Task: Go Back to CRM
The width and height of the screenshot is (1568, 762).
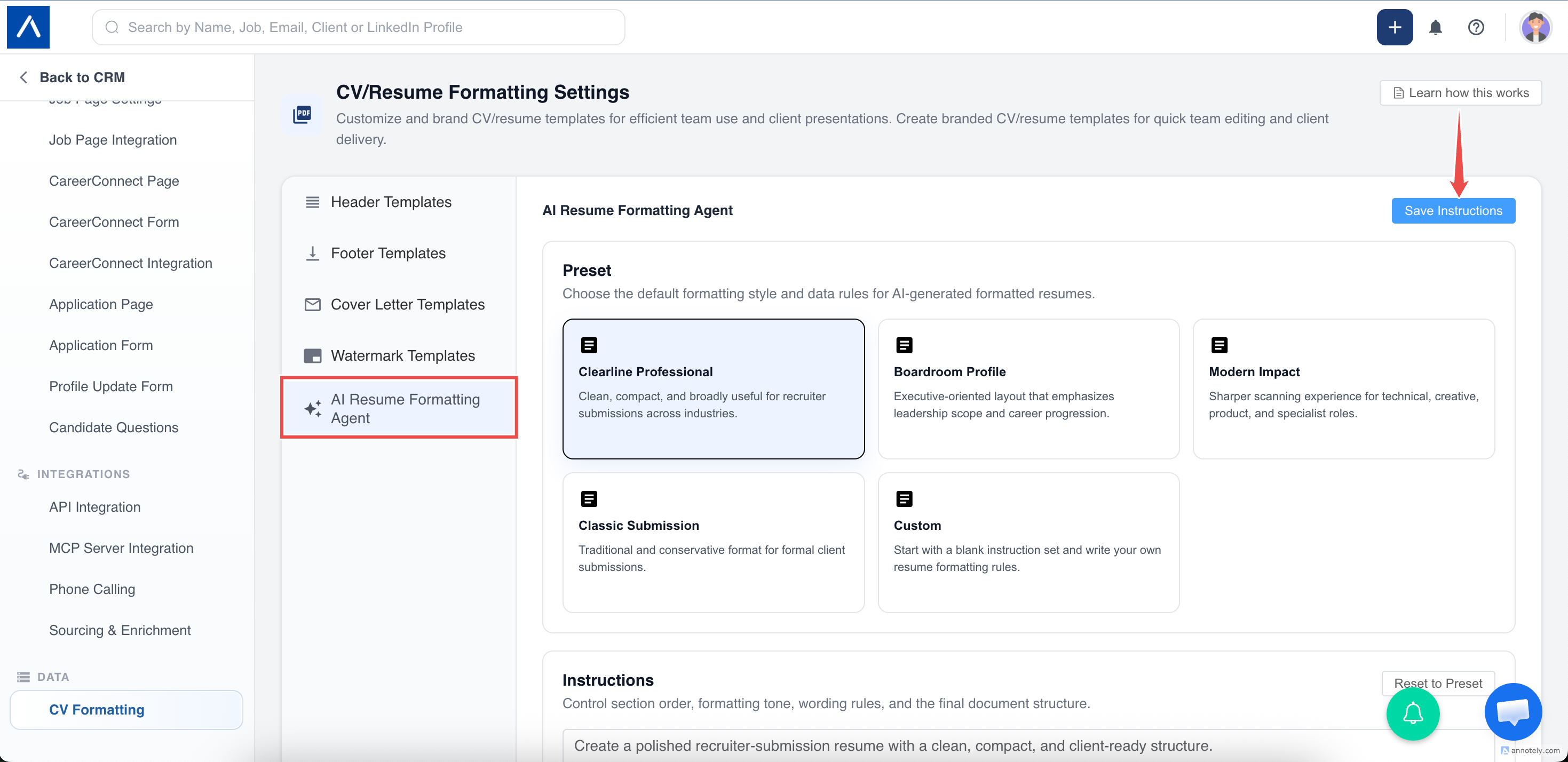Action: pyautogui.click(x=82, y=77)
